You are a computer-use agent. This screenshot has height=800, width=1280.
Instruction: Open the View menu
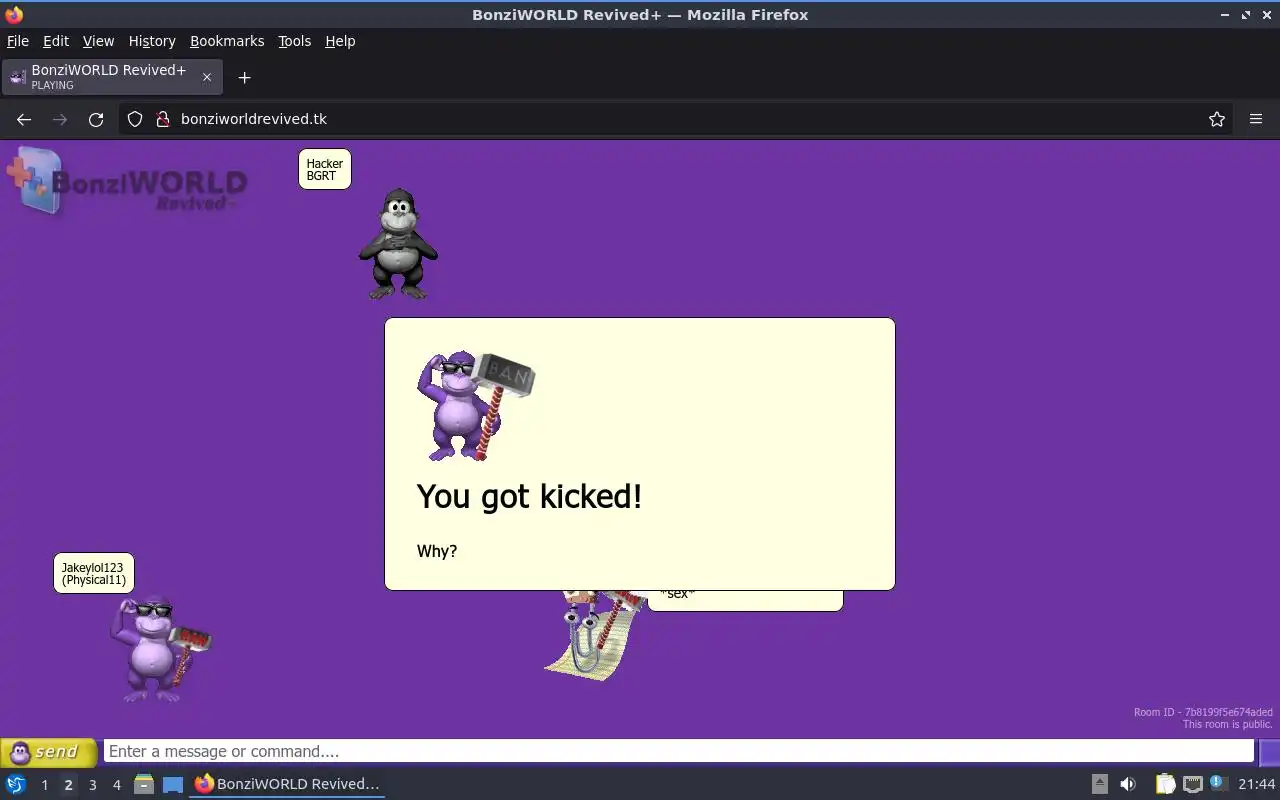pos(98,41)
